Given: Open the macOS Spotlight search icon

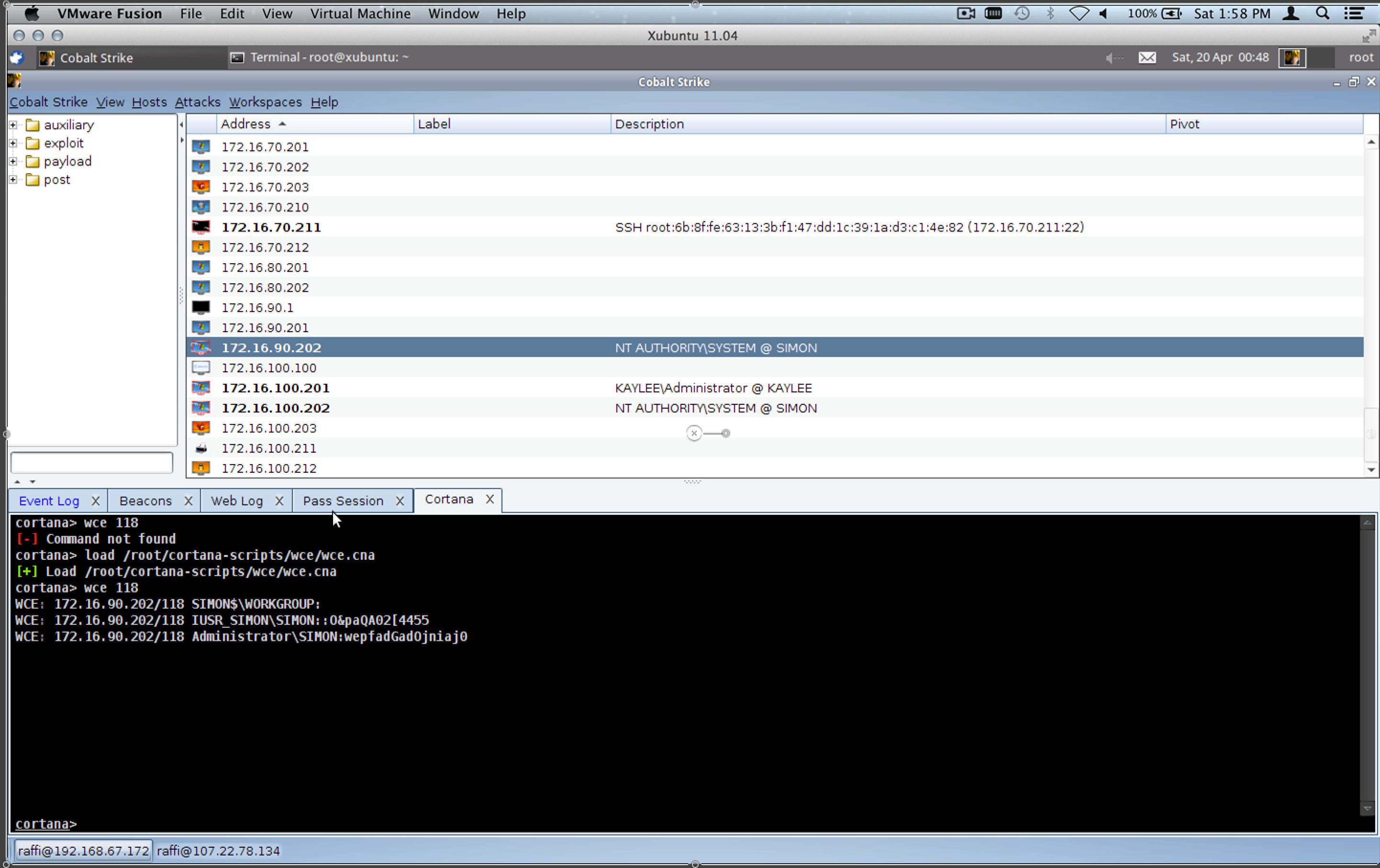Looking at the screenshot, I should tap(1322, 14).
